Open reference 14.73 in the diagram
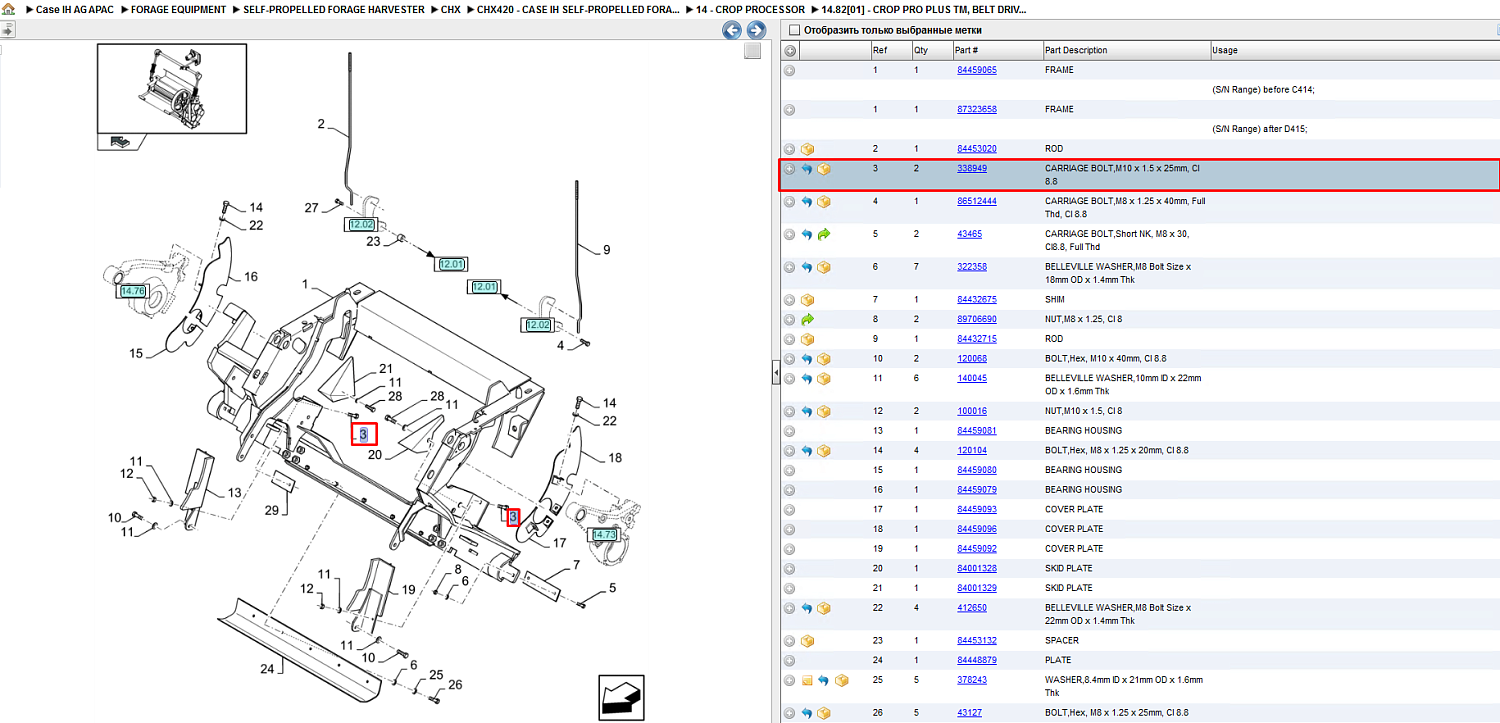 604,534
